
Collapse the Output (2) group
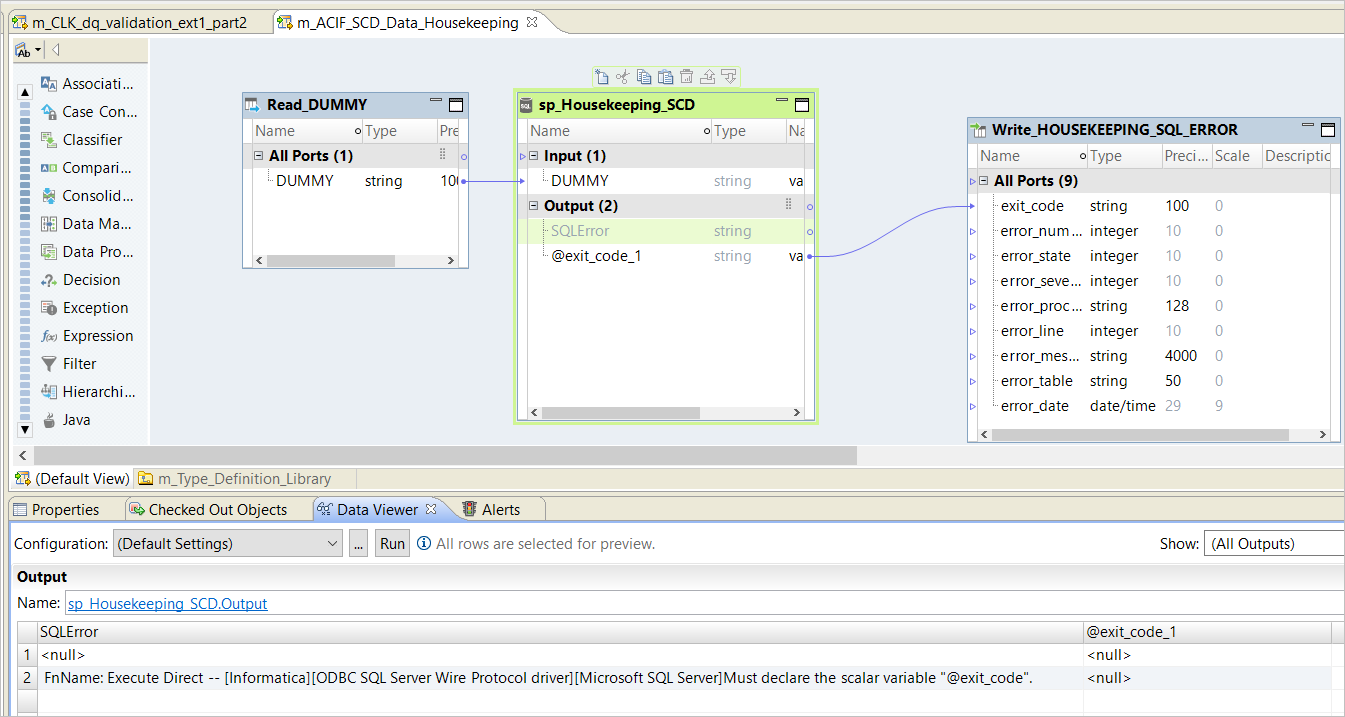(533, 206)
